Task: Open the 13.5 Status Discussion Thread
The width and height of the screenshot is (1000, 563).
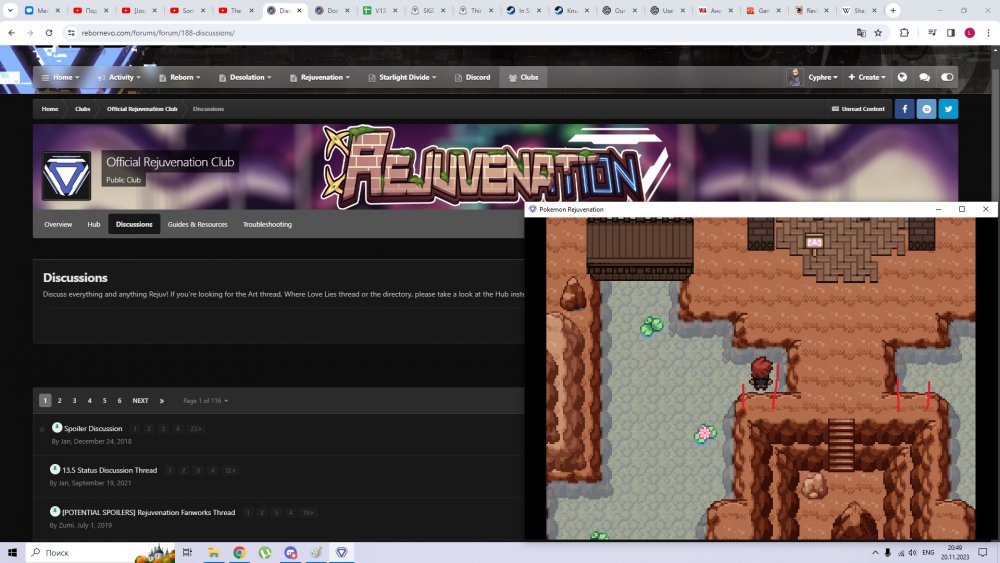Action: pos(109,470)
